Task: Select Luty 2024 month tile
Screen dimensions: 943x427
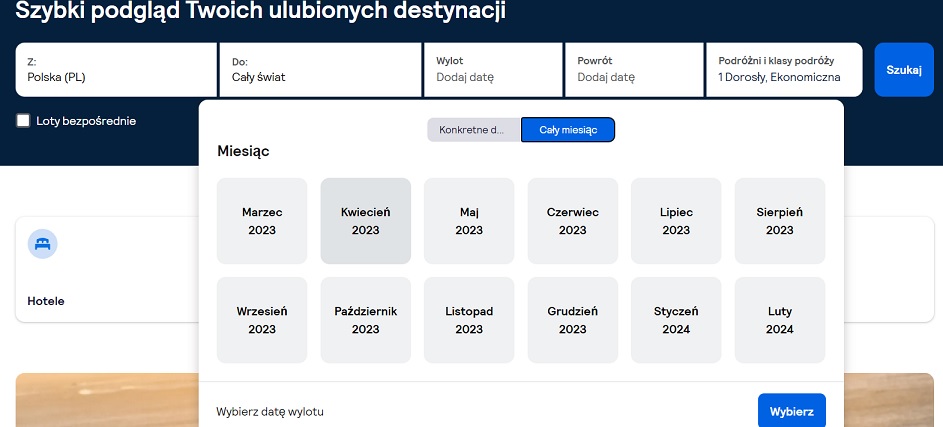Action: (780, 320)
